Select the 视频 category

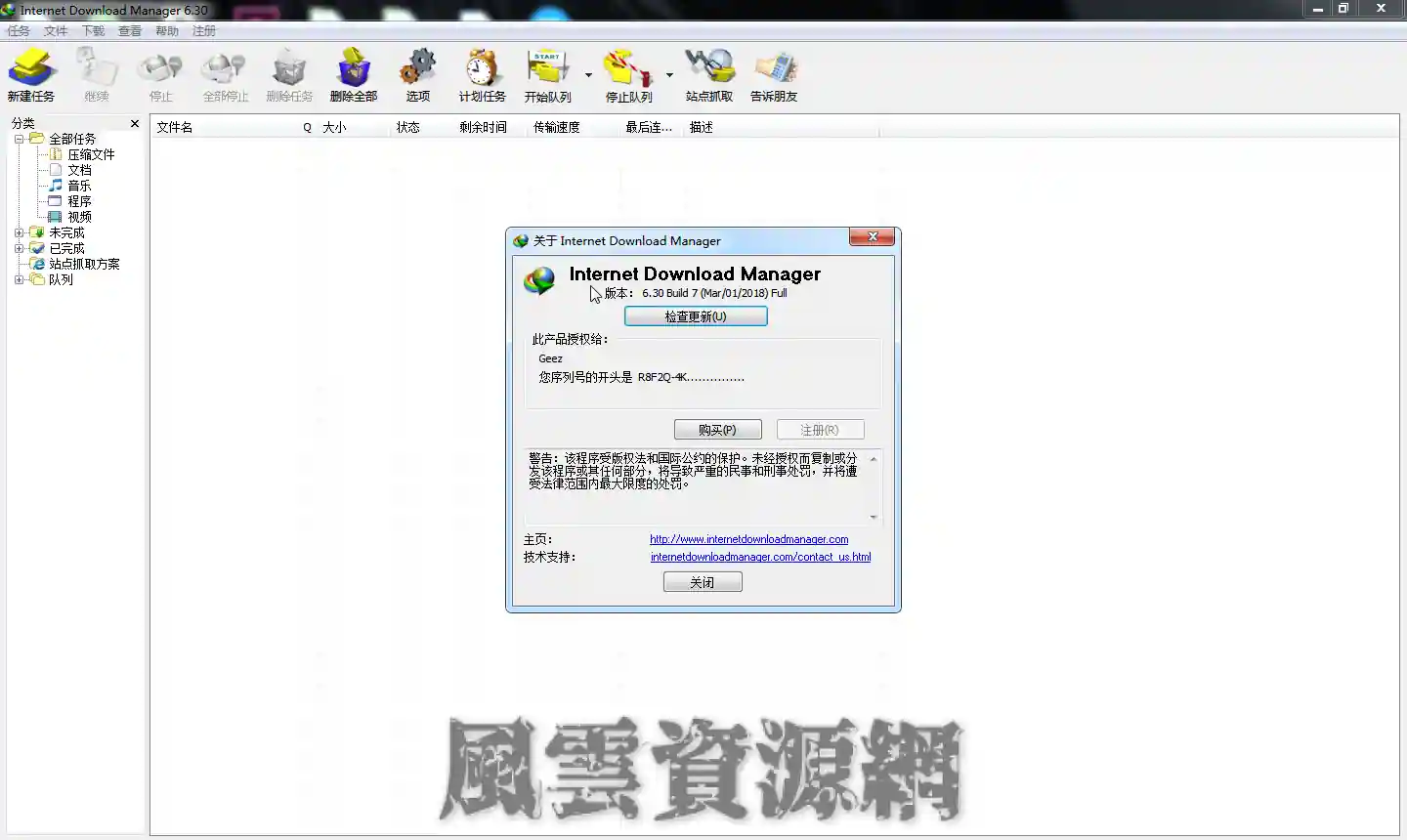[79, 217]
